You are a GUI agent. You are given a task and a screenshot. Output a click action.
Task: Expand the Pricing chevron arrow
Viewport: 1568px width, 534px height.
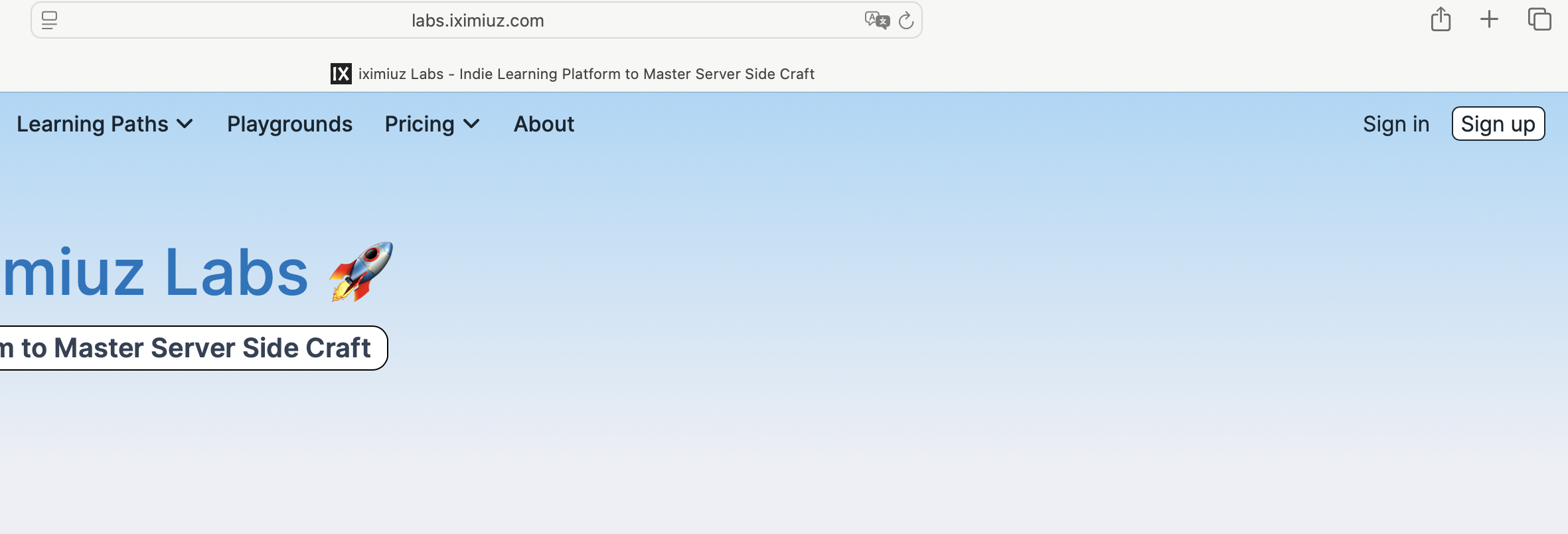click(471, 124)
